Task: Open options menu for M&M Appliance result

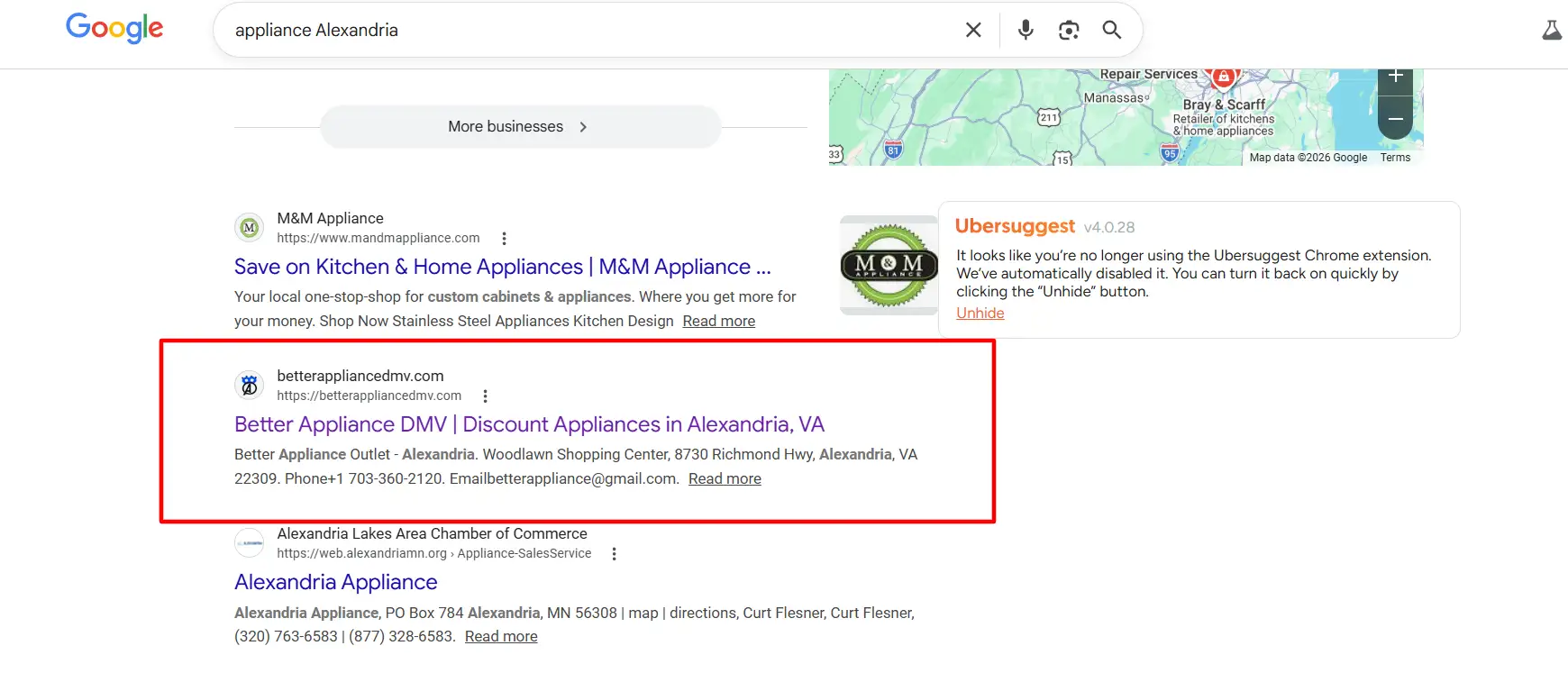Action: (504, 239)
